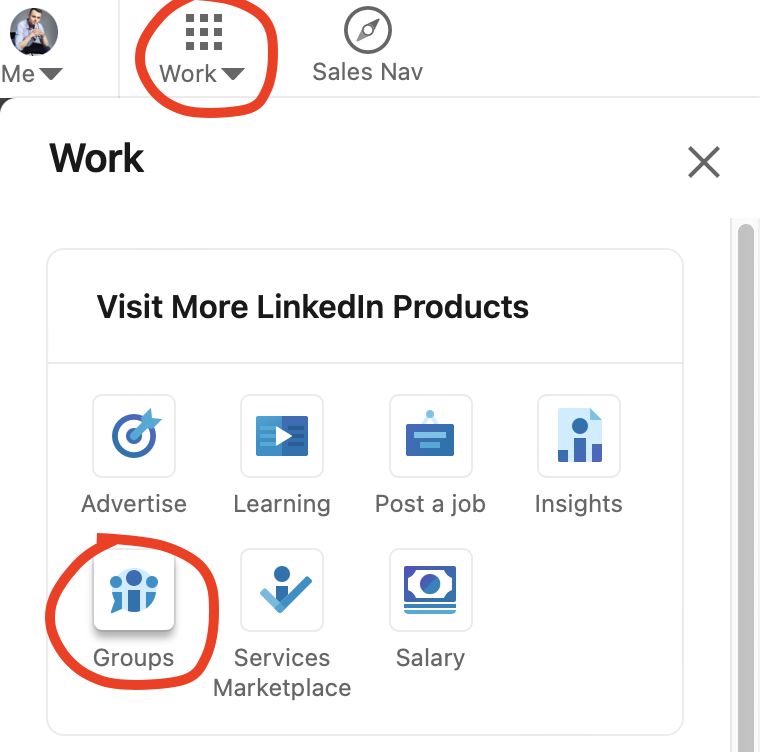Click the Work panel vertical scrollbar
This screenshot has width=760, height=752.
pos(745,480)
